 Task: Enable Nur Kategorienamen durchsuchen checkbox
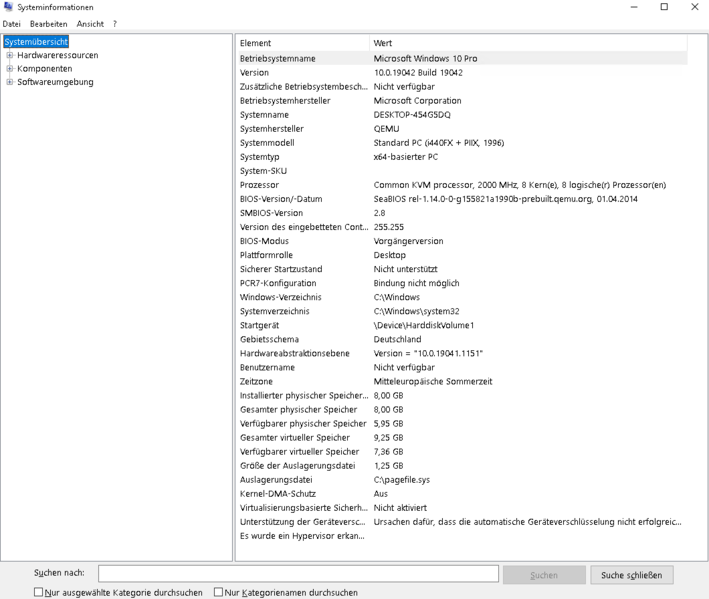point(220,592)
